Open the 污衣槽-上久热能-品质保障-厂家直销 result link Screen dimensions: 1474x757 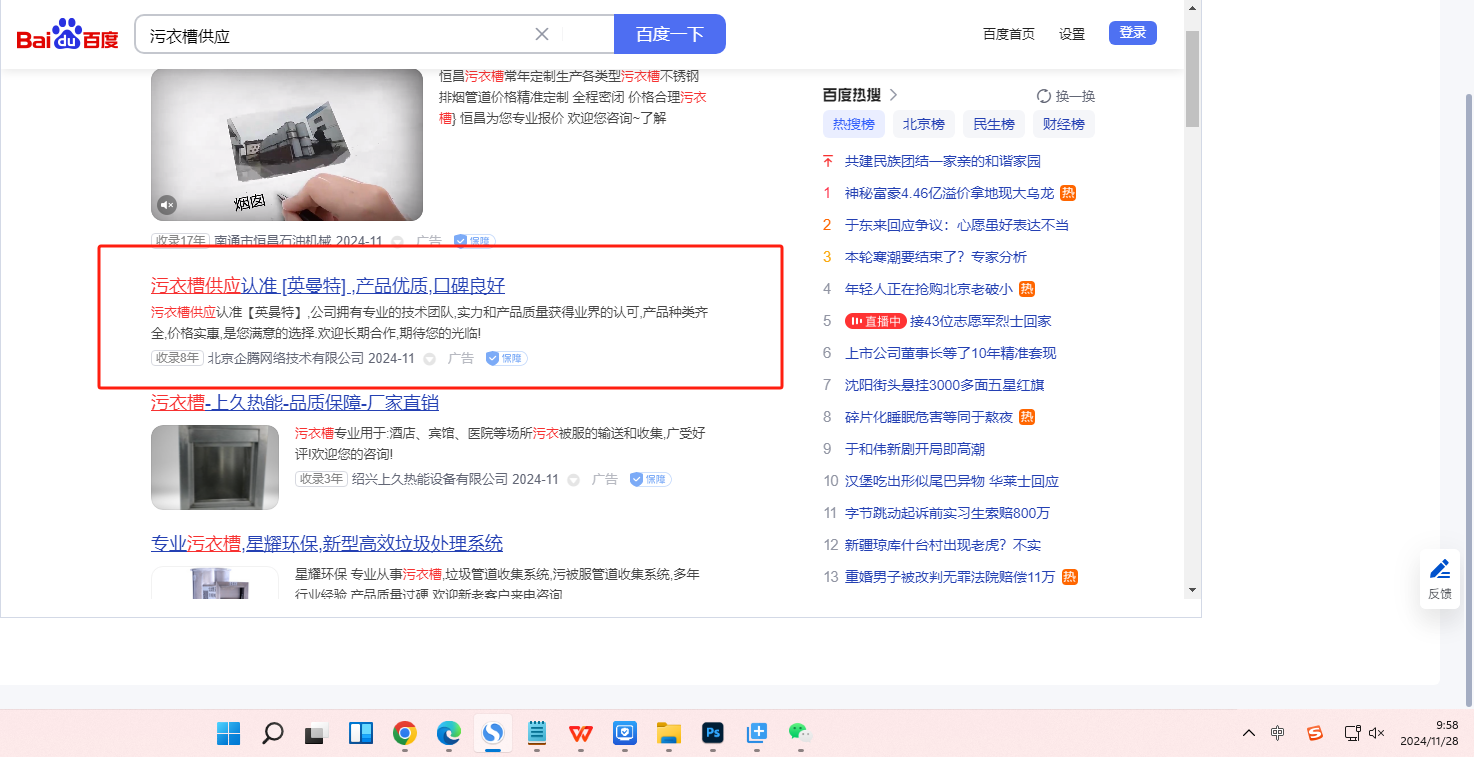(294, 403)
